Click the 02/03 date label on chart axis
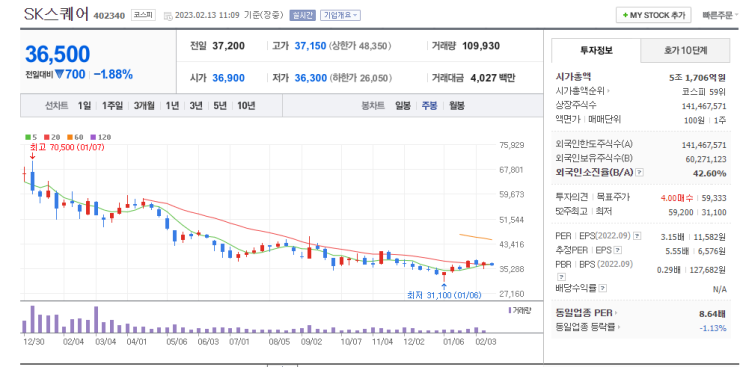The height and width of the screenshot is (367, 743). pyautogui.click(x=486, y=341)
